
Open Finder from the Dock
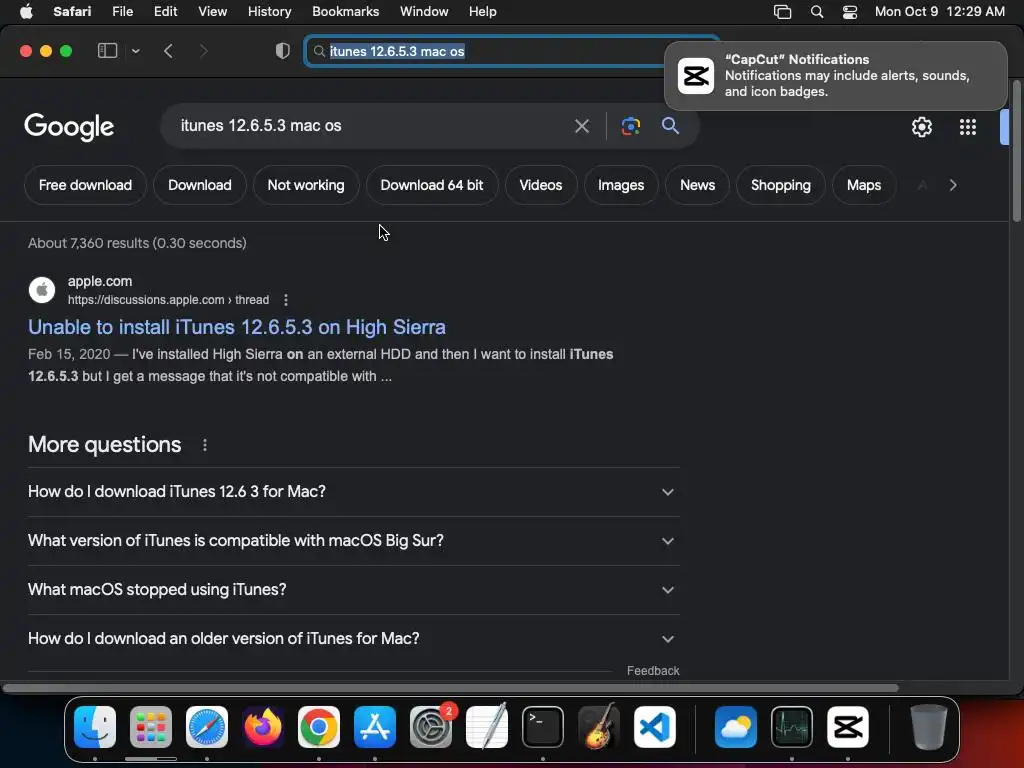tap(95, 727)
